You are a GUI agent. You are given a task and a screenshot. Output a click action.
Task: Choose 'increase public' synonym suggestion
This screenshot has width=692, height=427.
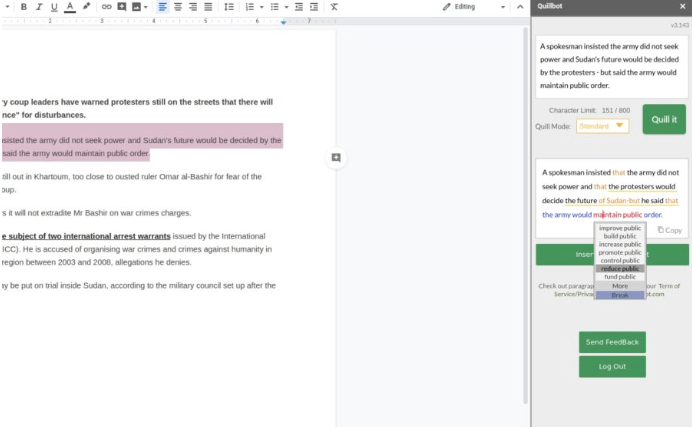pyautogui.click(x=620, y=244)
